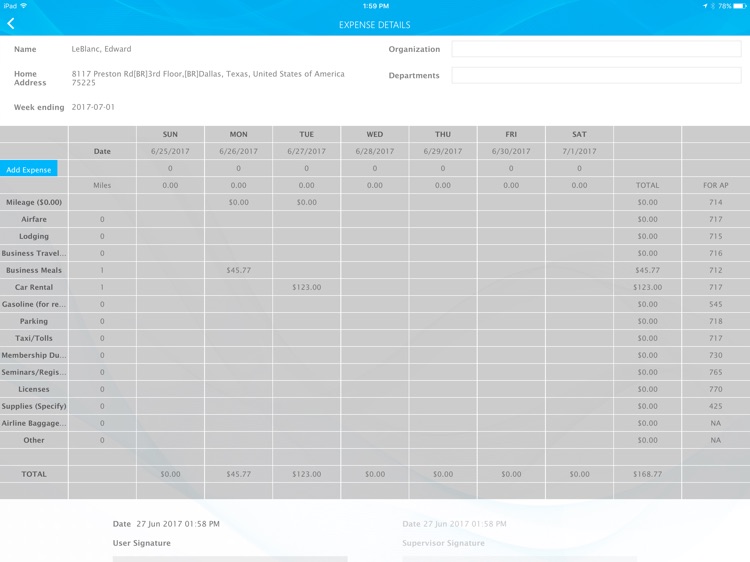750x562 pixels.
Task: Select the SUN column header
Action: (170, 134)
